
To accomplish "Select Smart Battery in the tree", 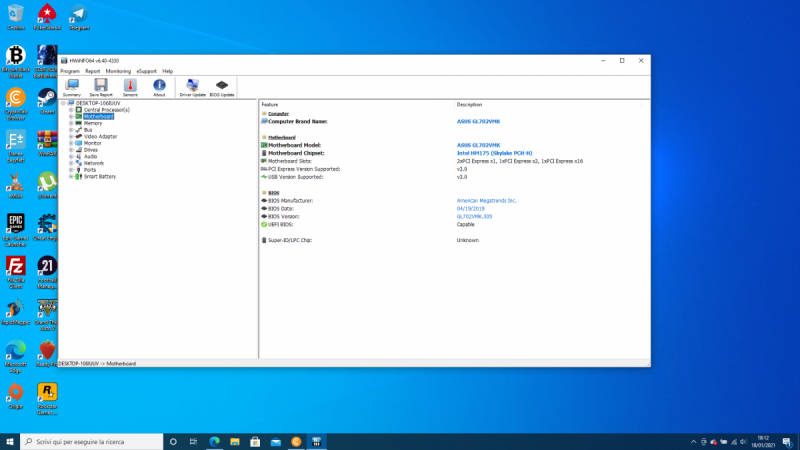I will point(99,176).
